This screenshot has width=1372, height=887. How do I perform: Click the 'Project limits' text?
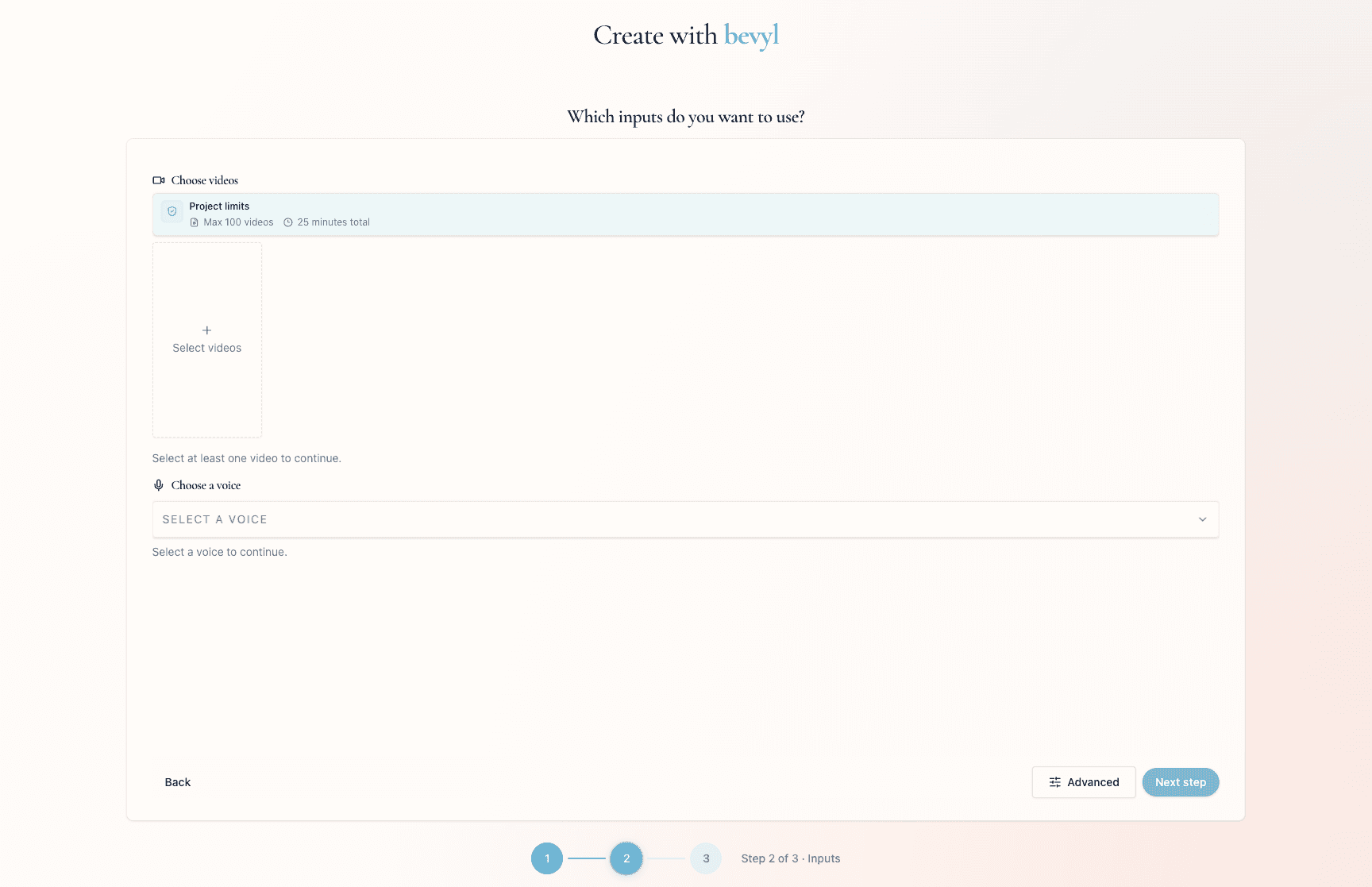pyautogui.click(x=219, y=206)
